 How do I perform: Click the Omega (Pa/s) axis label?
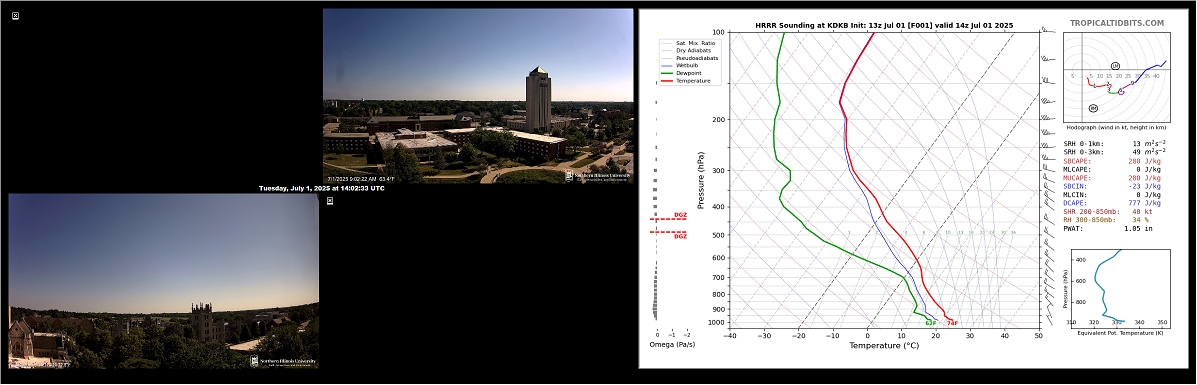click(672, 345)
